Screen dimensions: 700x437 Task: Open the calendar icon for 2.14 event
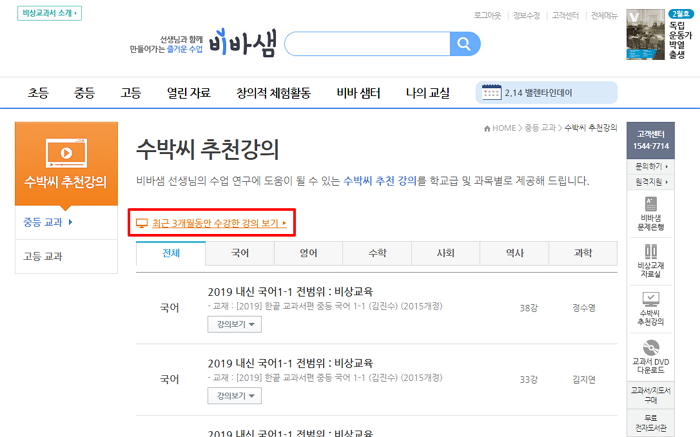(x=492, y=92)
